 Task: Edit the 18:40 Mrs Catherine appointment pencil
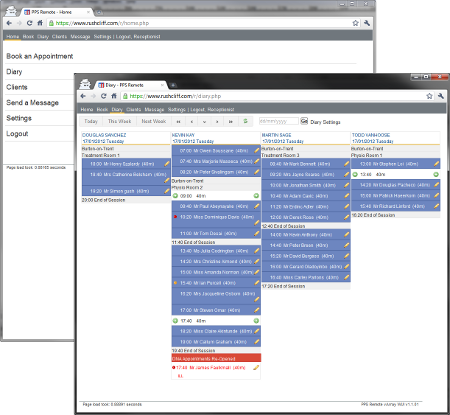coord(167,181)
